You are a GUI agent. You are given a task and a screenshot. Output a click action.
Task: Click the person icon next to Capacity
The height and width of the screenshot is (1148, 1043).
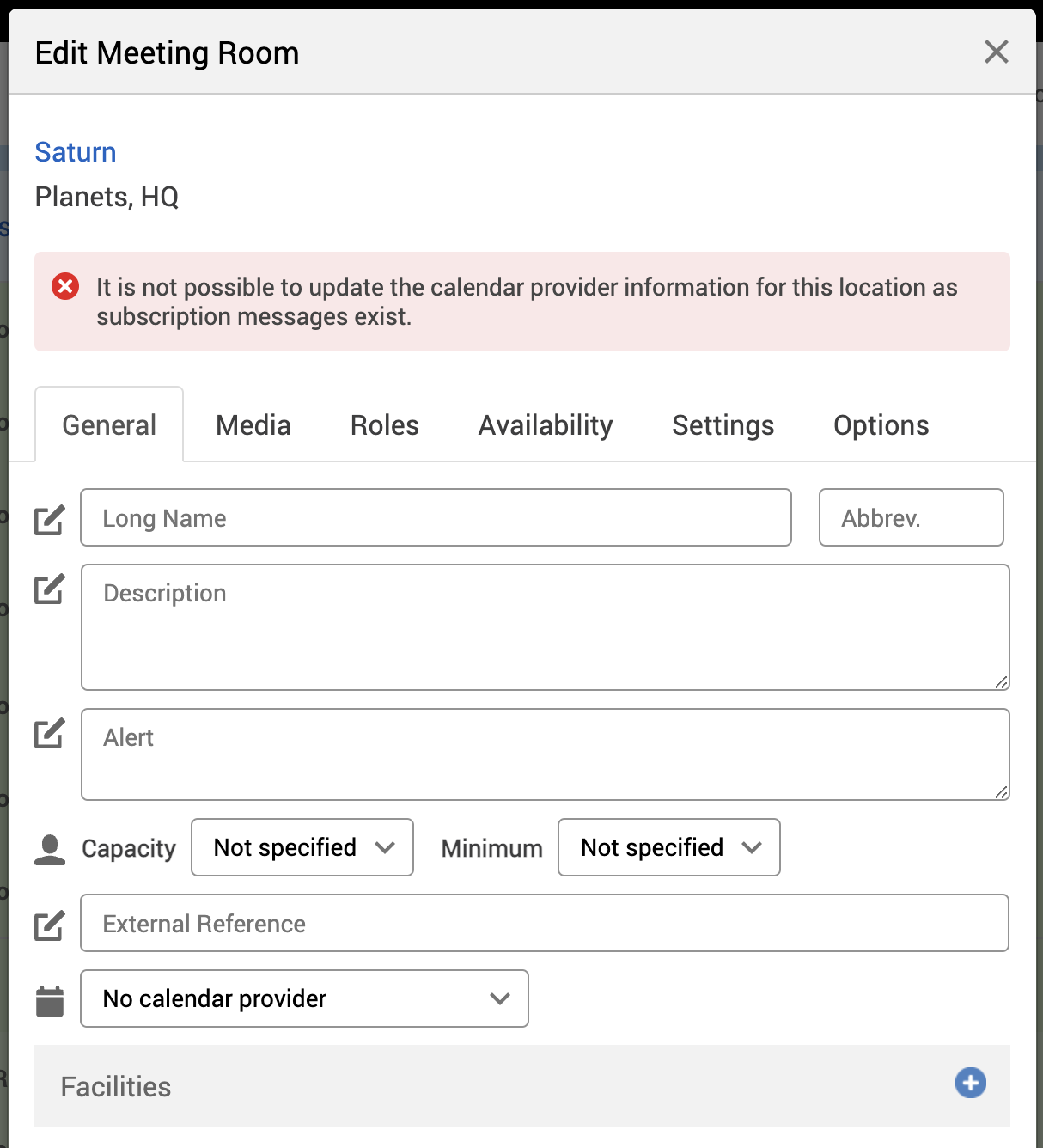pyautogui.click(x=50, y=849)
